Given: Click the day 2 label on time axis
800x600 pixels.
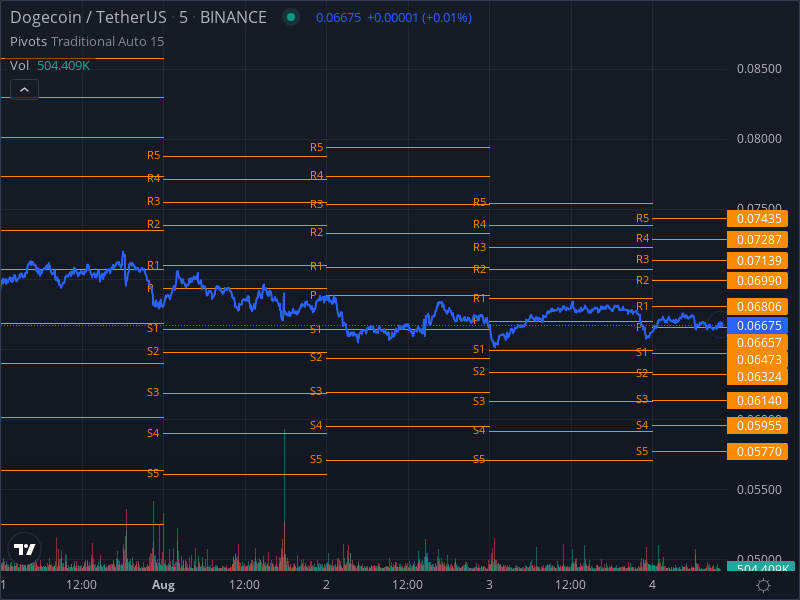Looking at the screenshot, I should [x=326, y=585].
